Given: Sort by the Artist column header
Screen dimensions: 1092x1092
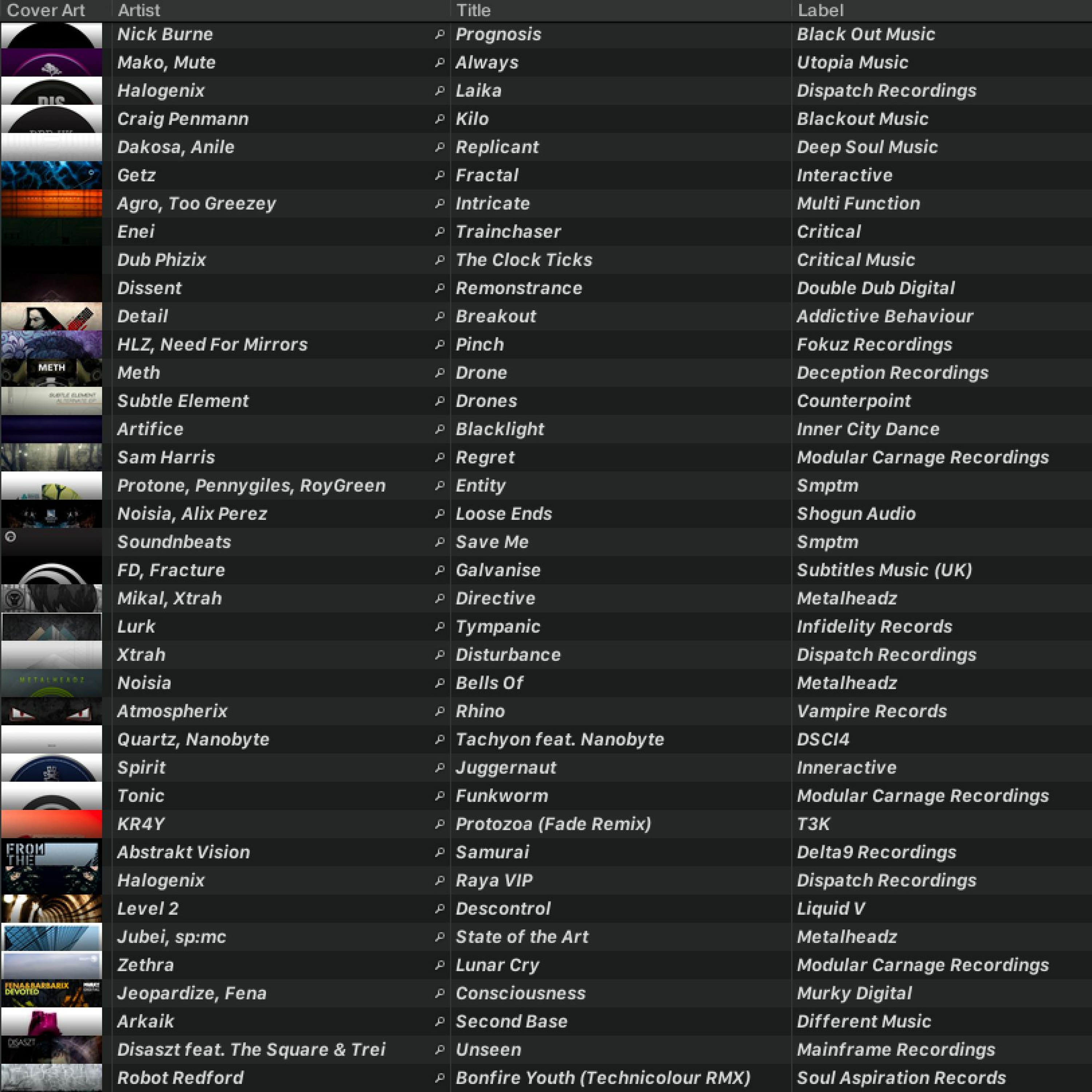Looking at the screenshot, I should point(139,10).
